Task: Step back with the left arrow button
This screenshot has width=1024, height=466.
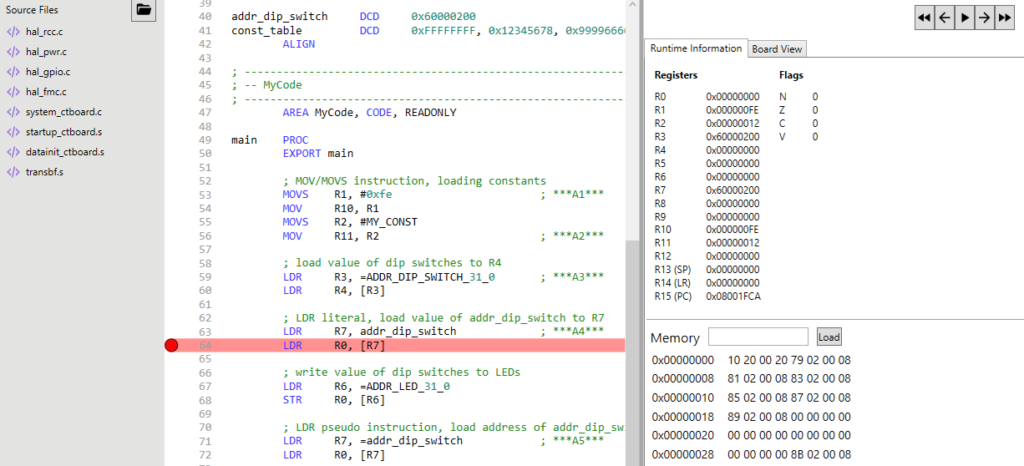Action: pyautogui.click(x=944, y=17)
